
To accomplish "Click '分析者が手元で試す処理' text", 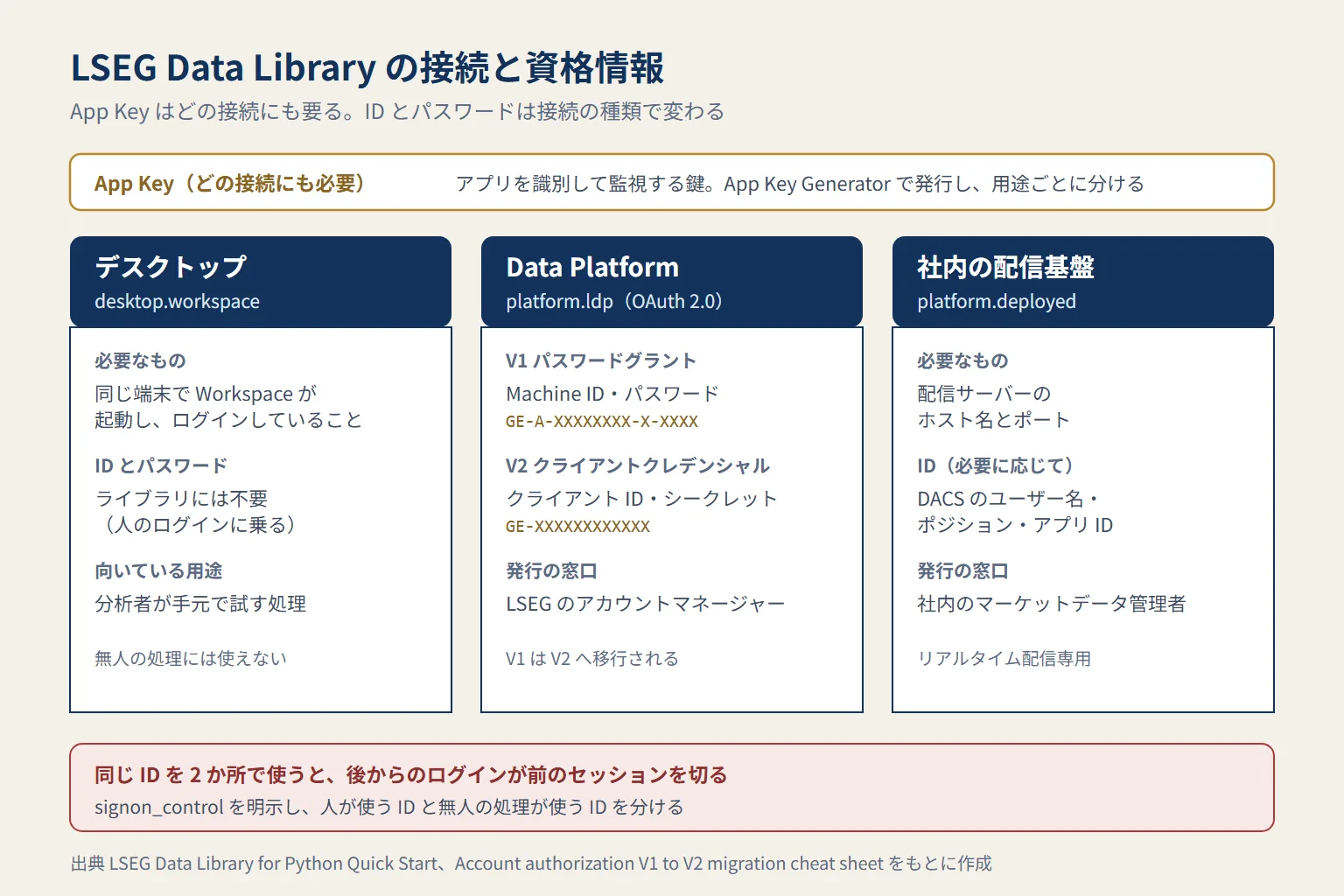I will 200,604.
